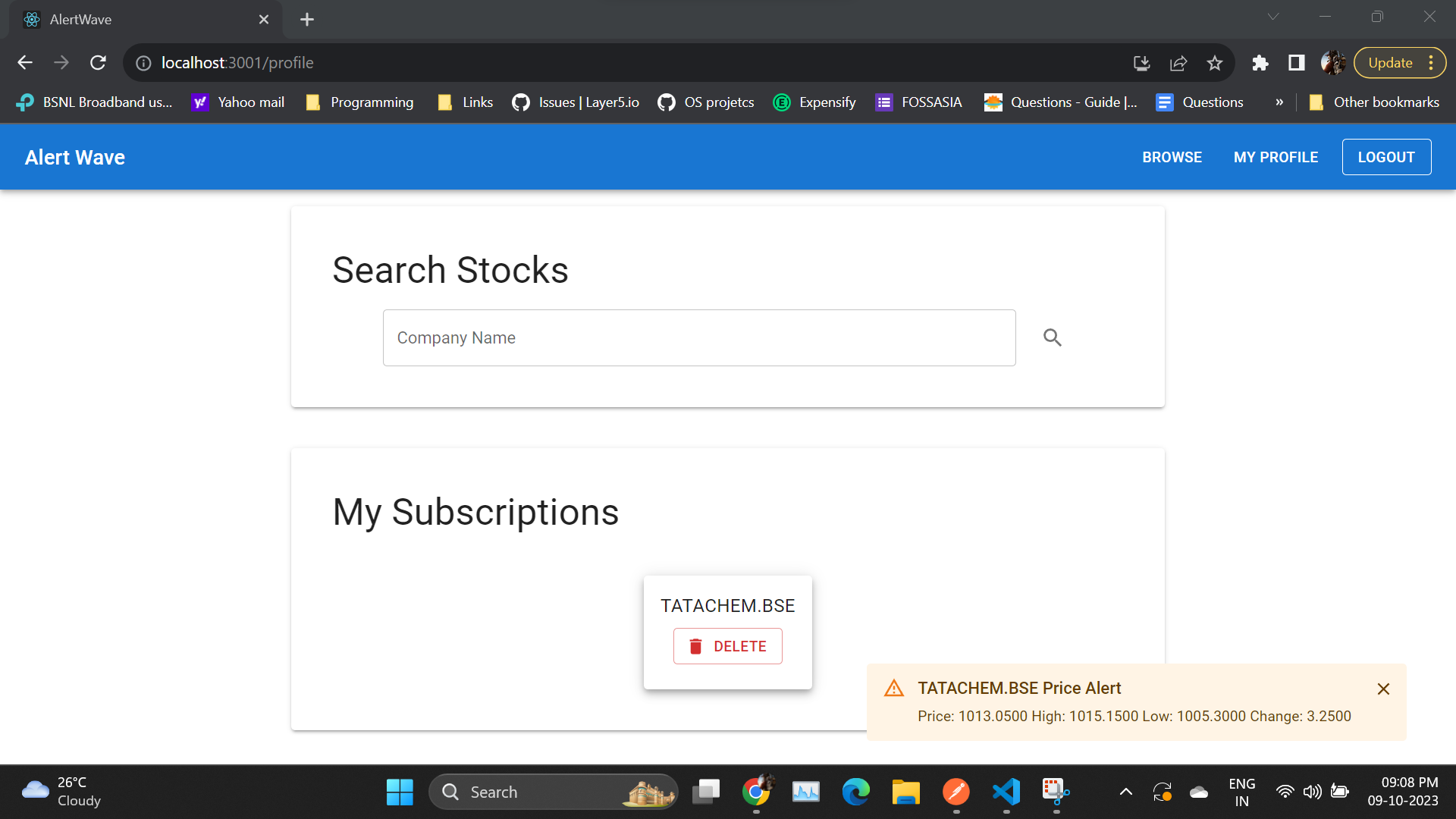1456x819 pixels.
Task: Bookmark this page with star icon
Action: tap(1215, 63)
